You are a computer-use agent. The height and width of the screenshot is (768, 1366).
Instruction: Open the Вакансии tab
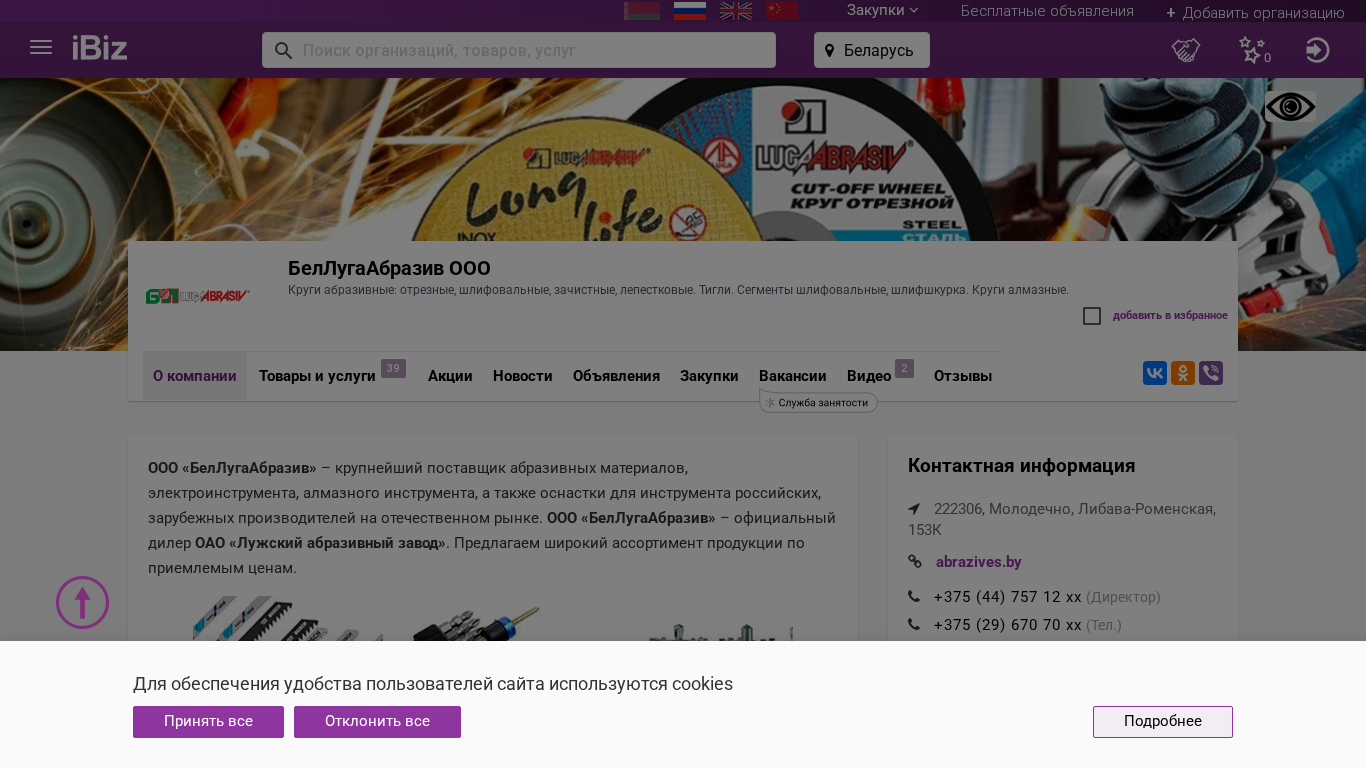tap(793, 376)
